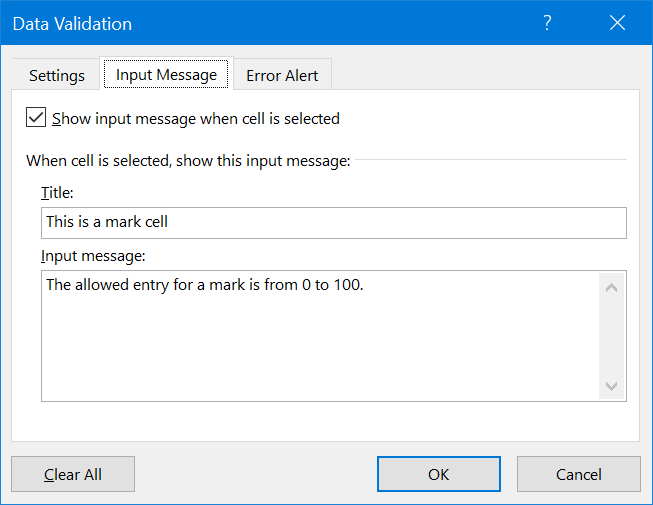The image size is (653, 505).
Task: Click into the Title text field
Action: (x=333, y=222)
